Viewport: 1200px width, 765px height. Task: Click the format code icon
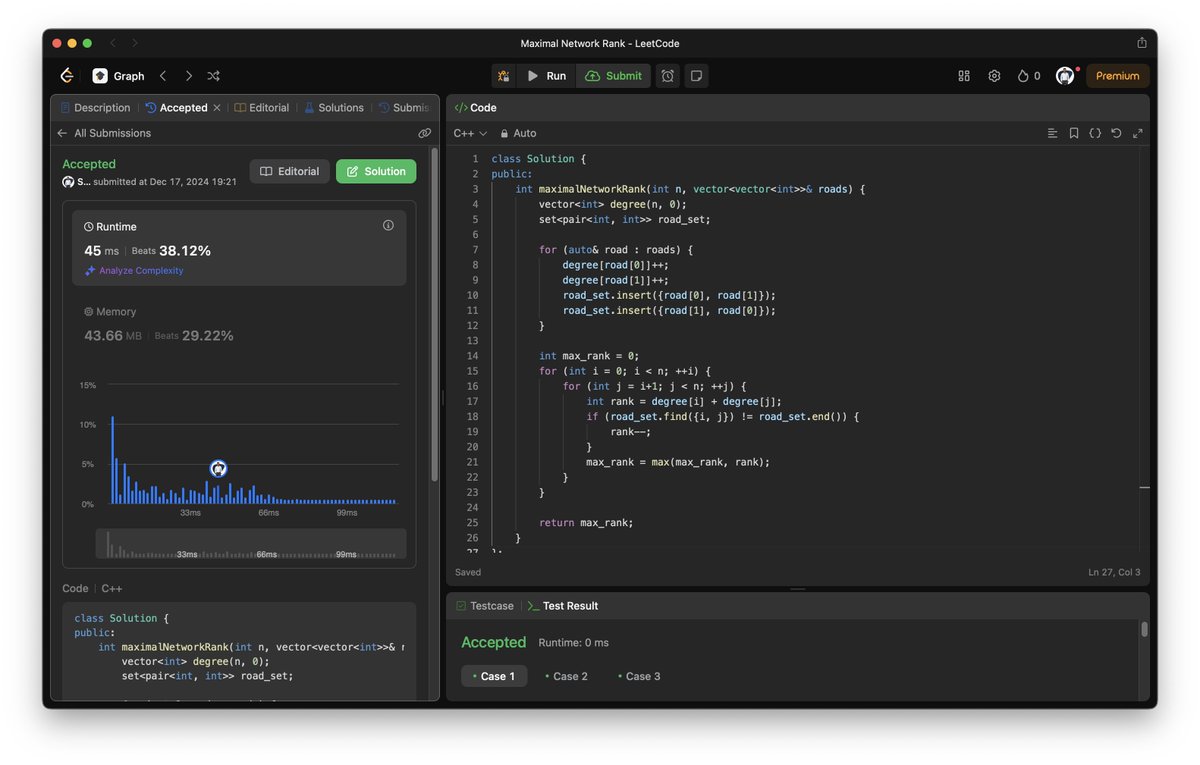[x=1052, y=133]
